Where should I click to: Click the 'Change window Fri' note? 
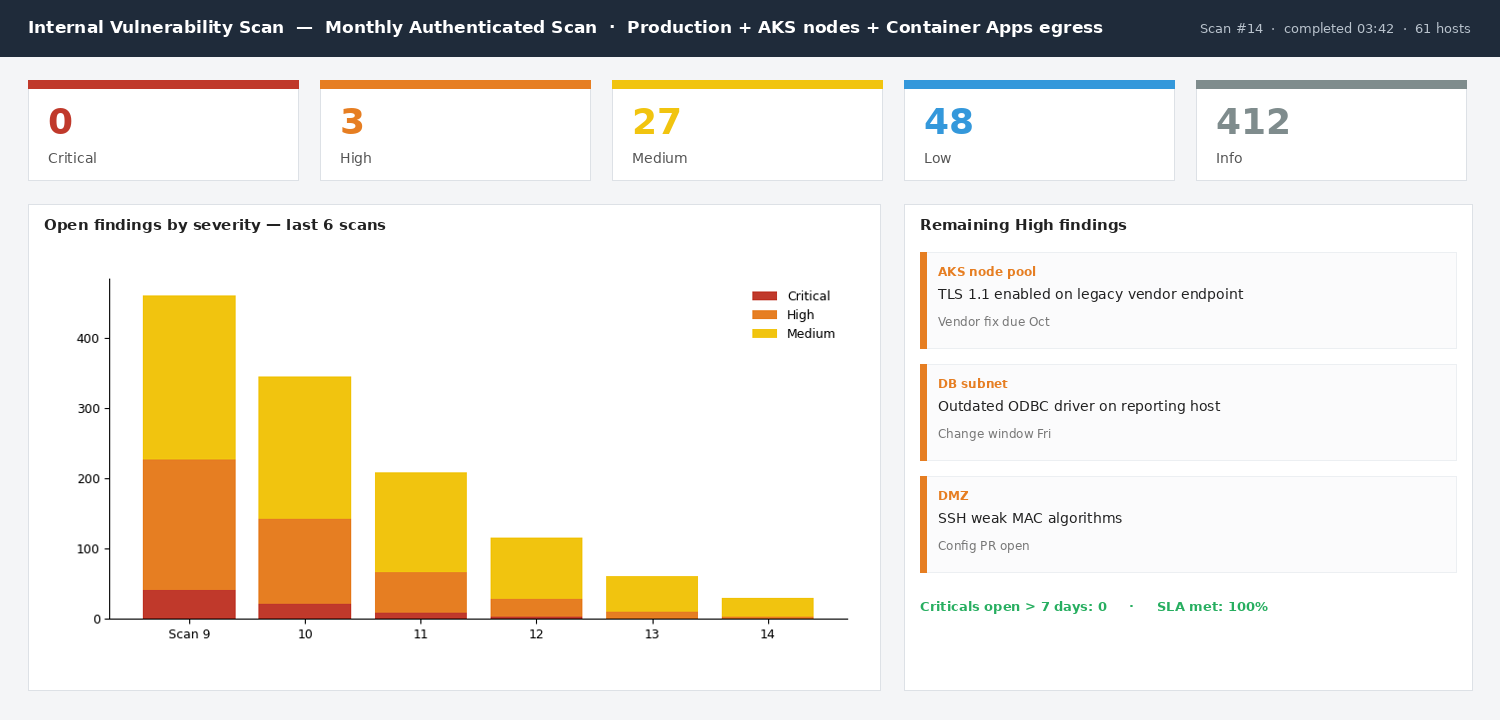[995, 434]
